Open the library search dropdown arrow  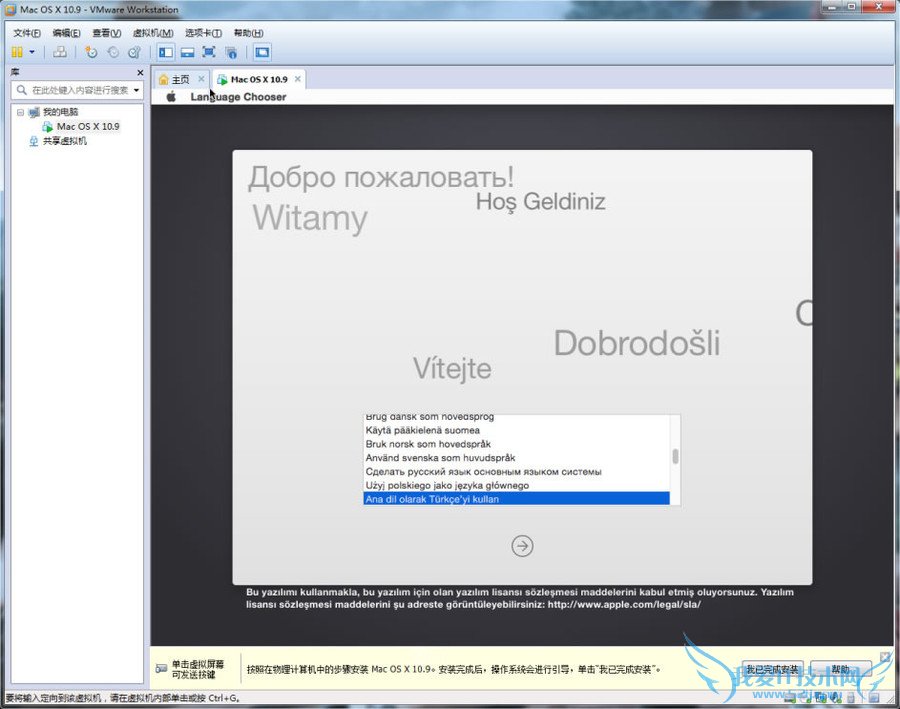pos(136,90)
